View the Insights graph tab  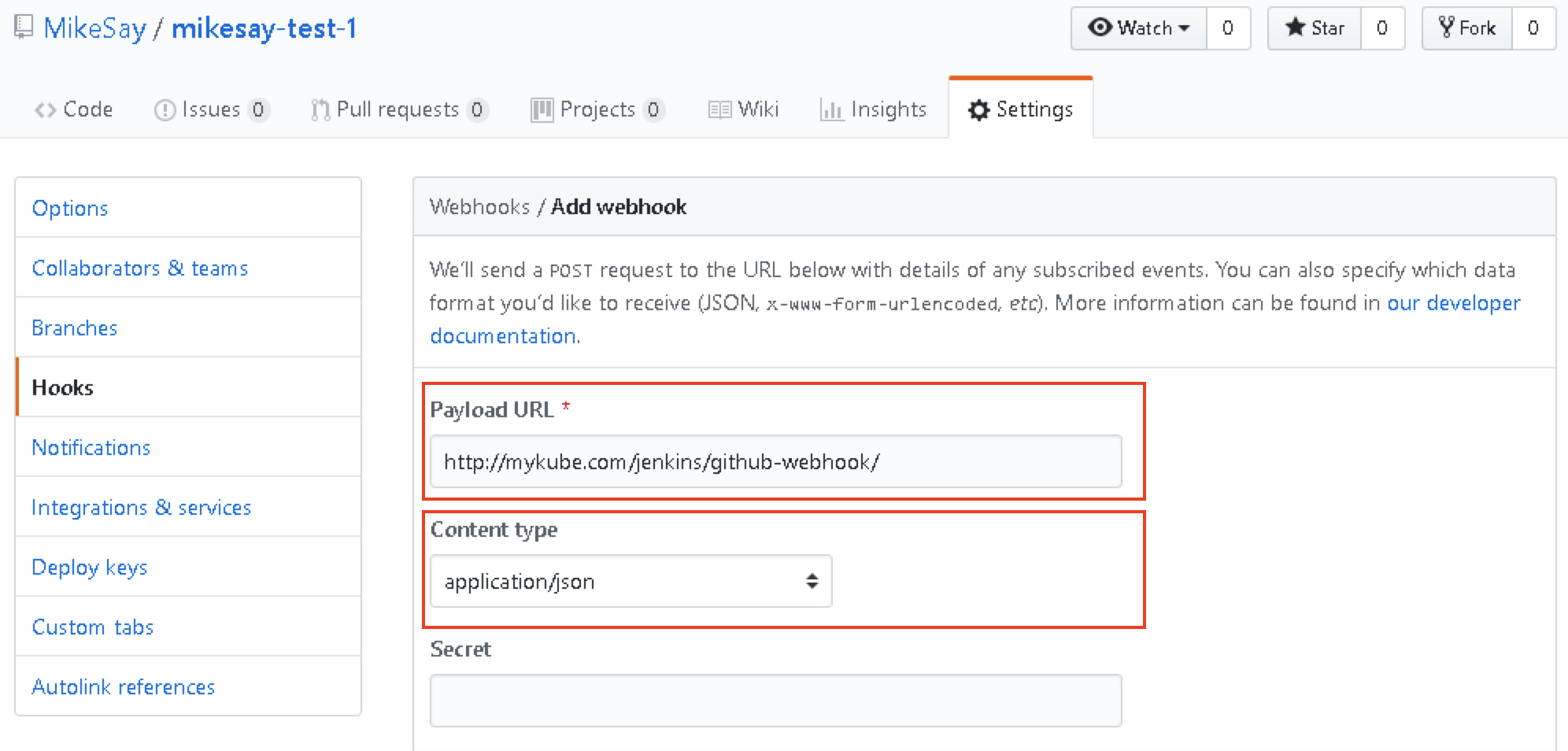click(x=874, y=109)
